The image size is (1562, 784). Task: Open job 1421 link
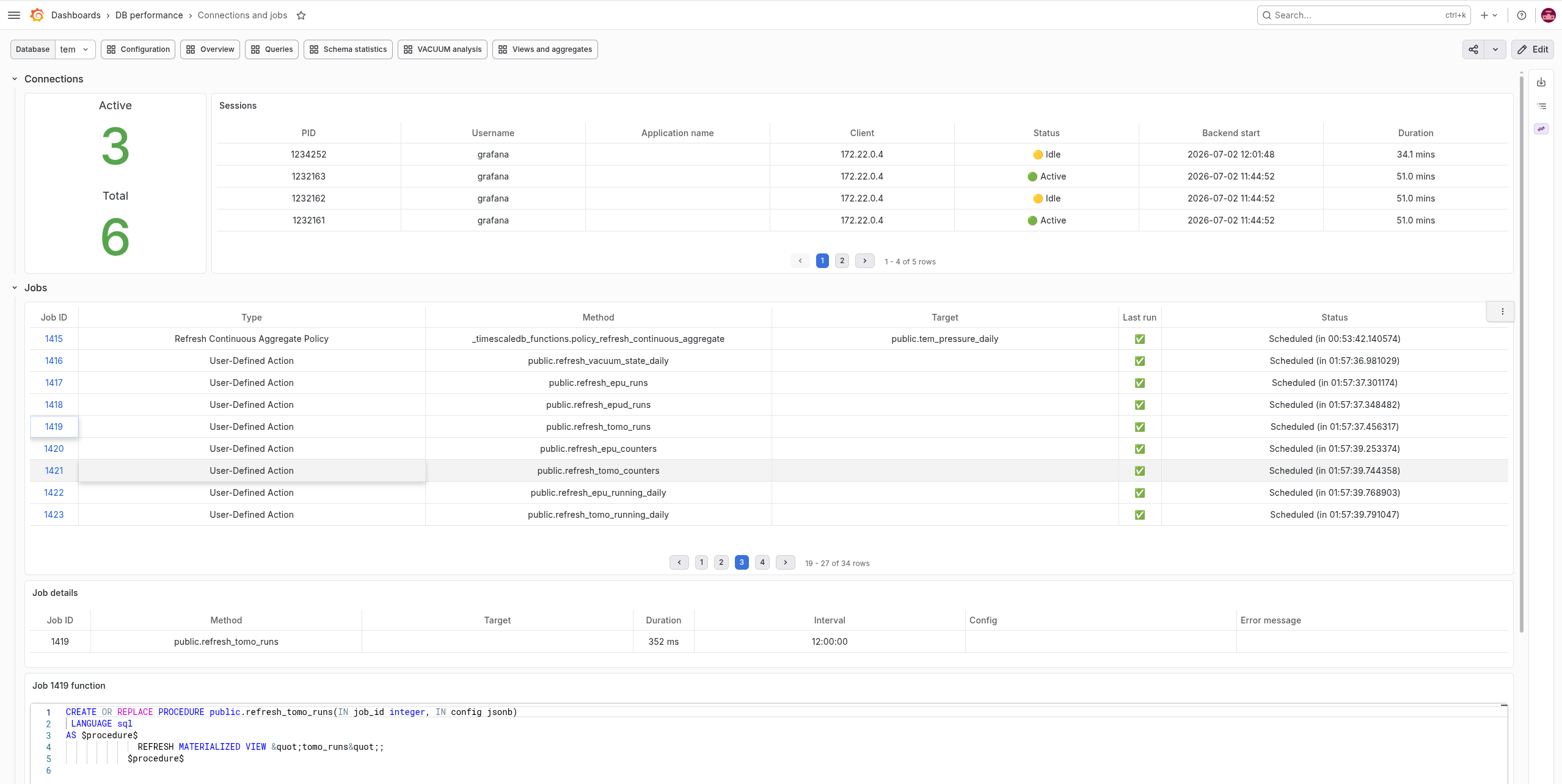pyautogui.click(x=54, y=471)
